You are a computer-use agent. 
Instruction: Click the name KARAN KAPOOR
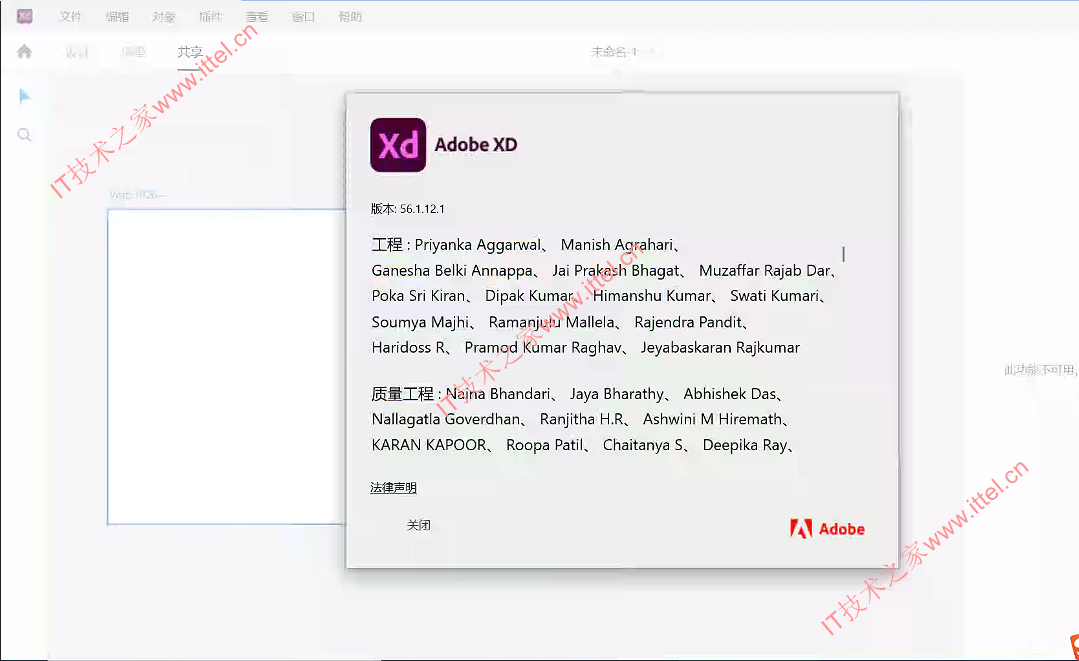tap(429, 445)
